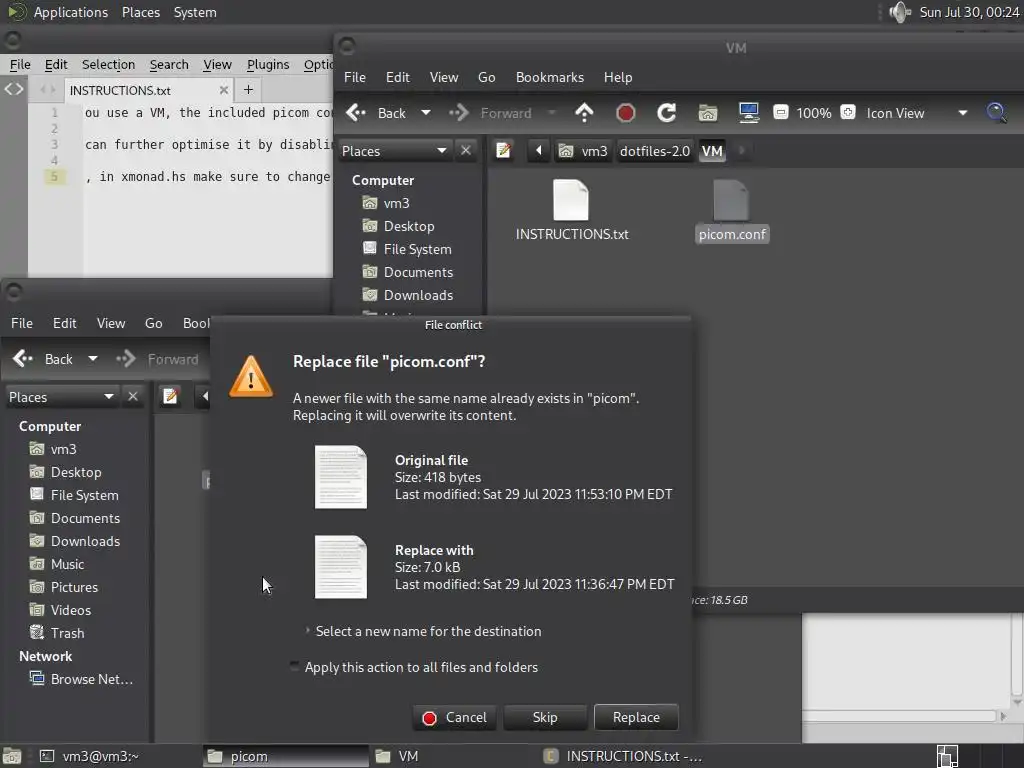
Task: Add a new tab in text editor
Action: point(248,89)
